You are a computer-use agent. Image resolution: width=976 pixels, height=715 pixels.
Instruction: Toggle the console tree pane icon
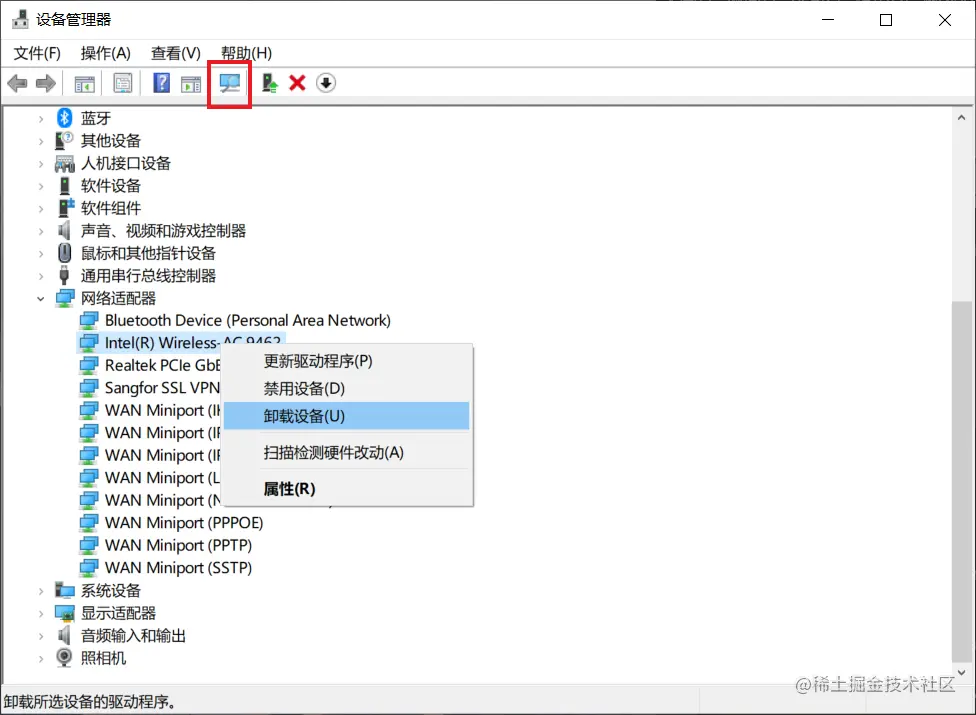coord(85,83)
